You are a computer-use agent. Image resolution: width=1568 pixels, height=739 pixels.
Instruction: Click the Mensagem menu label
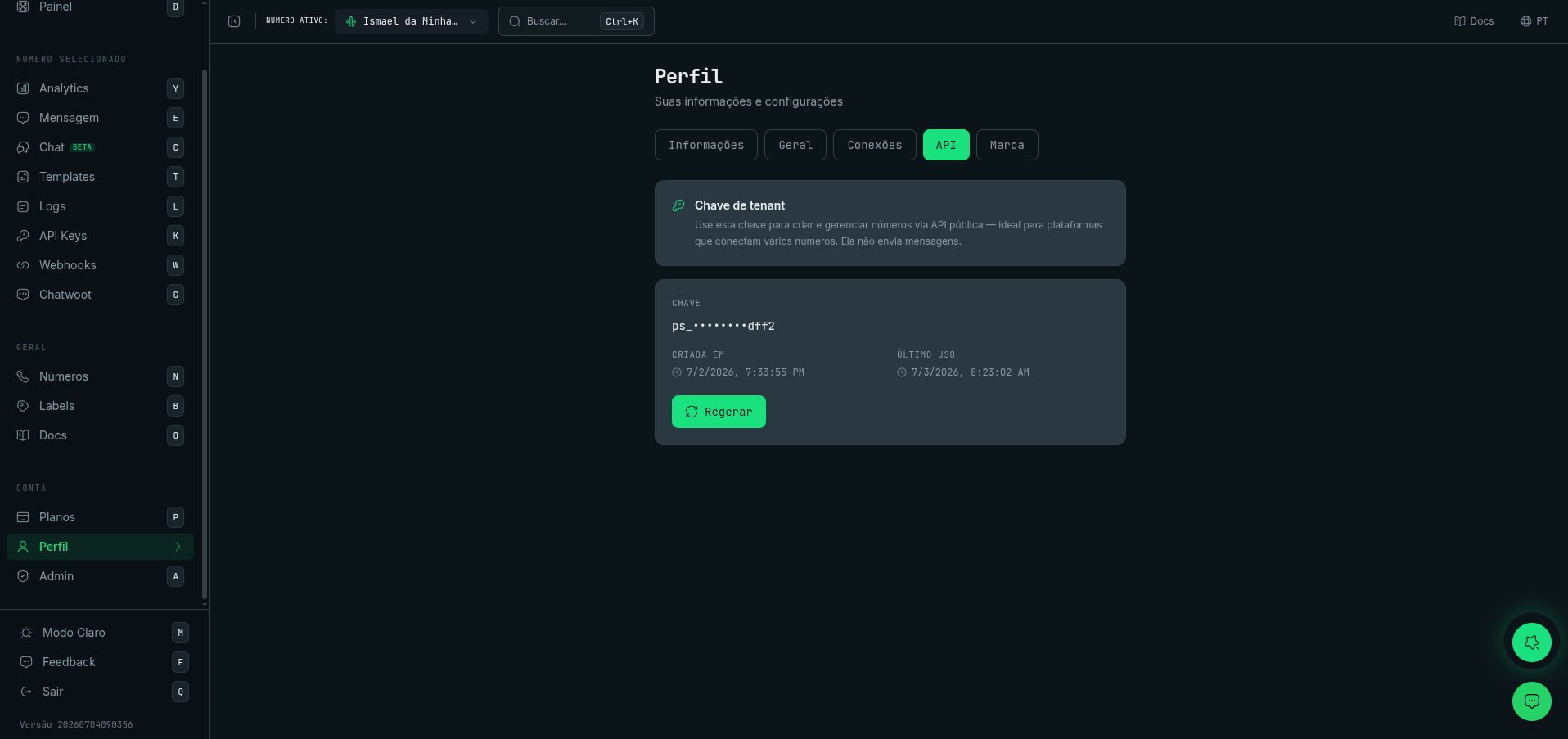(x=69, y=118)
